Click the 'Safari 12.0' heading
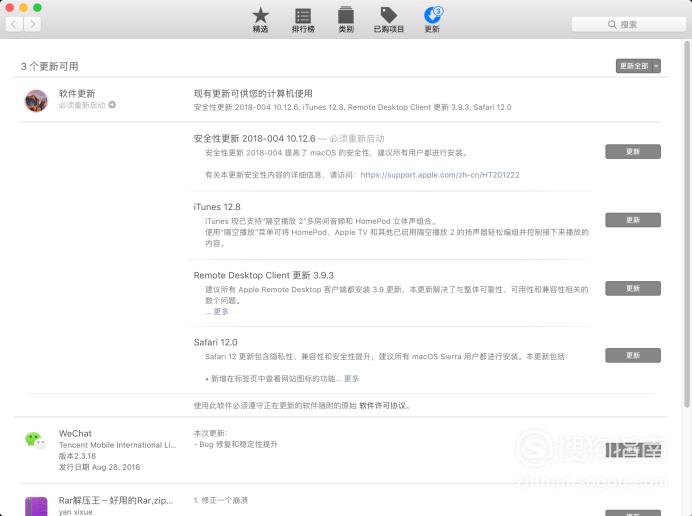 tap(215, 342)
